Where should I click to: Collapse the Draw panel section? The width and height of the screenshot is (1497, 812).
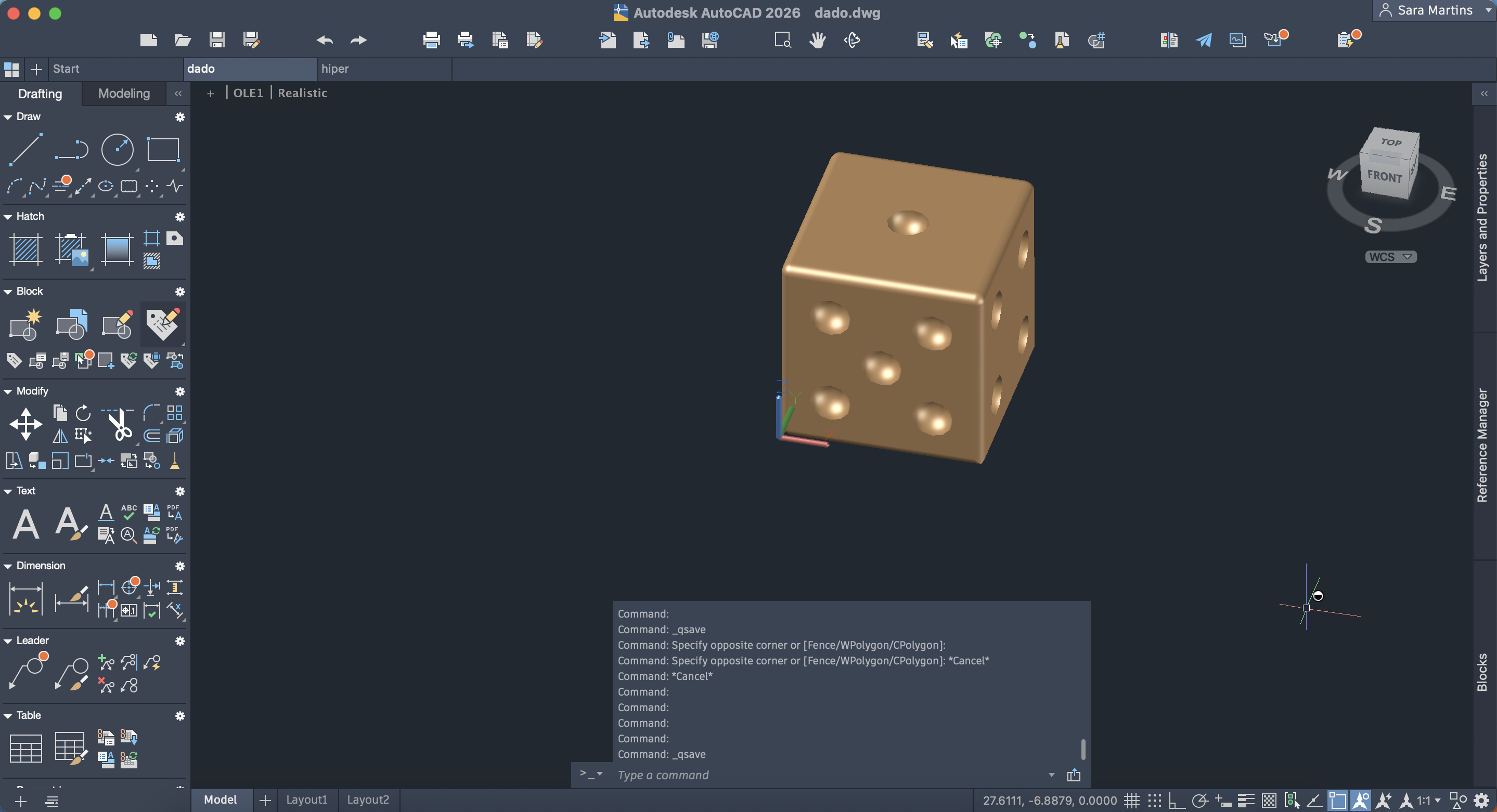[x=8, y=117]
